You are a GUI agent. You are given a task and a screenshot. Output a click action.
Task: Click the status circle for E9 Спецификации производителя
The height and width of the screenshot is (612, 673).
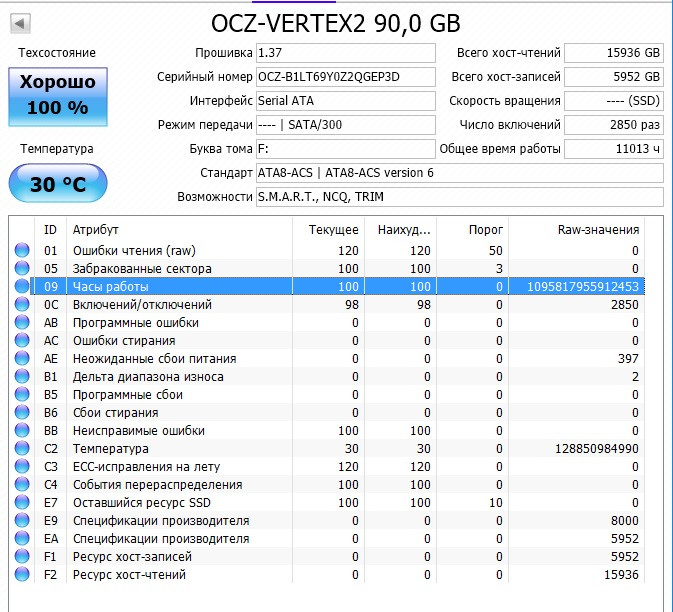(22, 521)
